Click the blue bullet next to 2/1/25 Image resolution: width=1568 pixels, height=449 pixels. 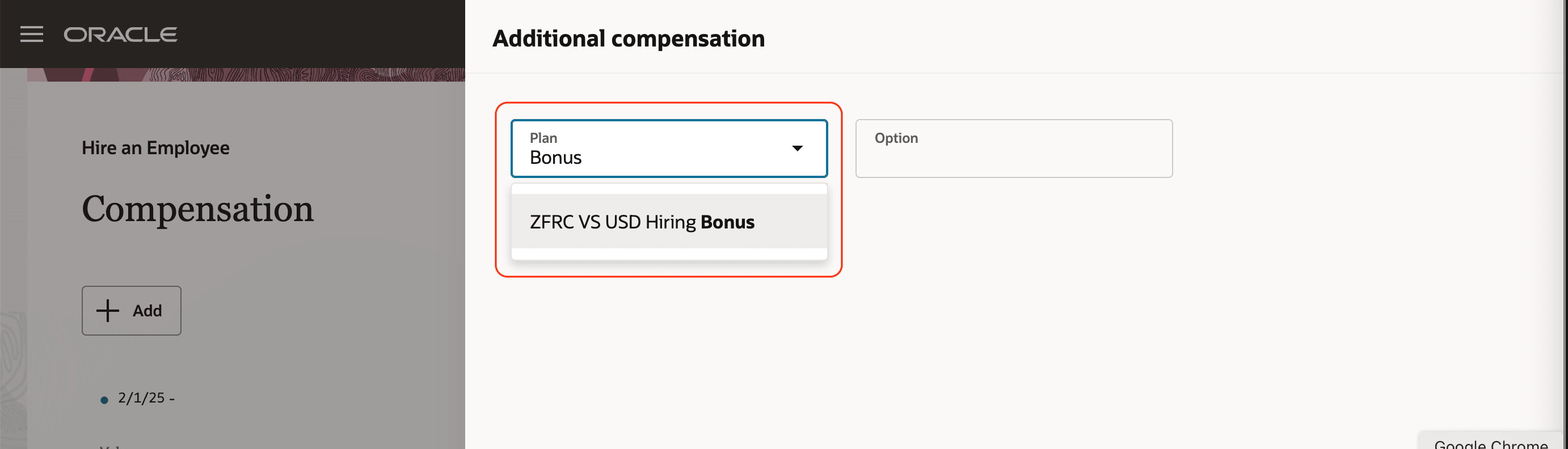(104, 400)
